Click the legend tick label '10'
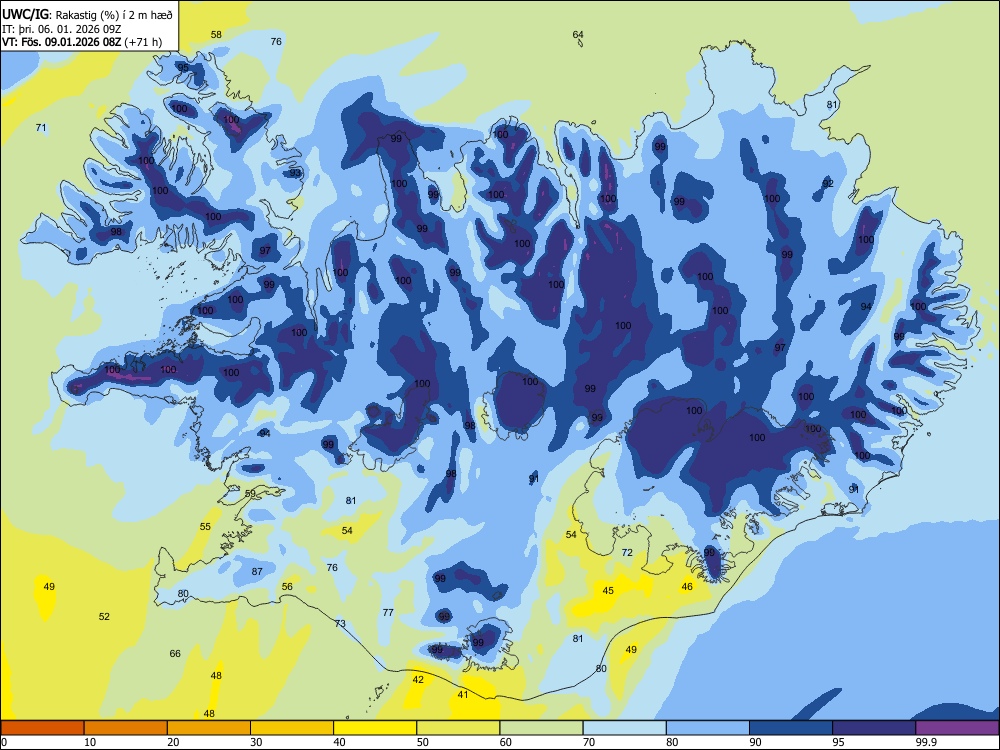This screenshot has height=750, width=1000. [90, 742]
